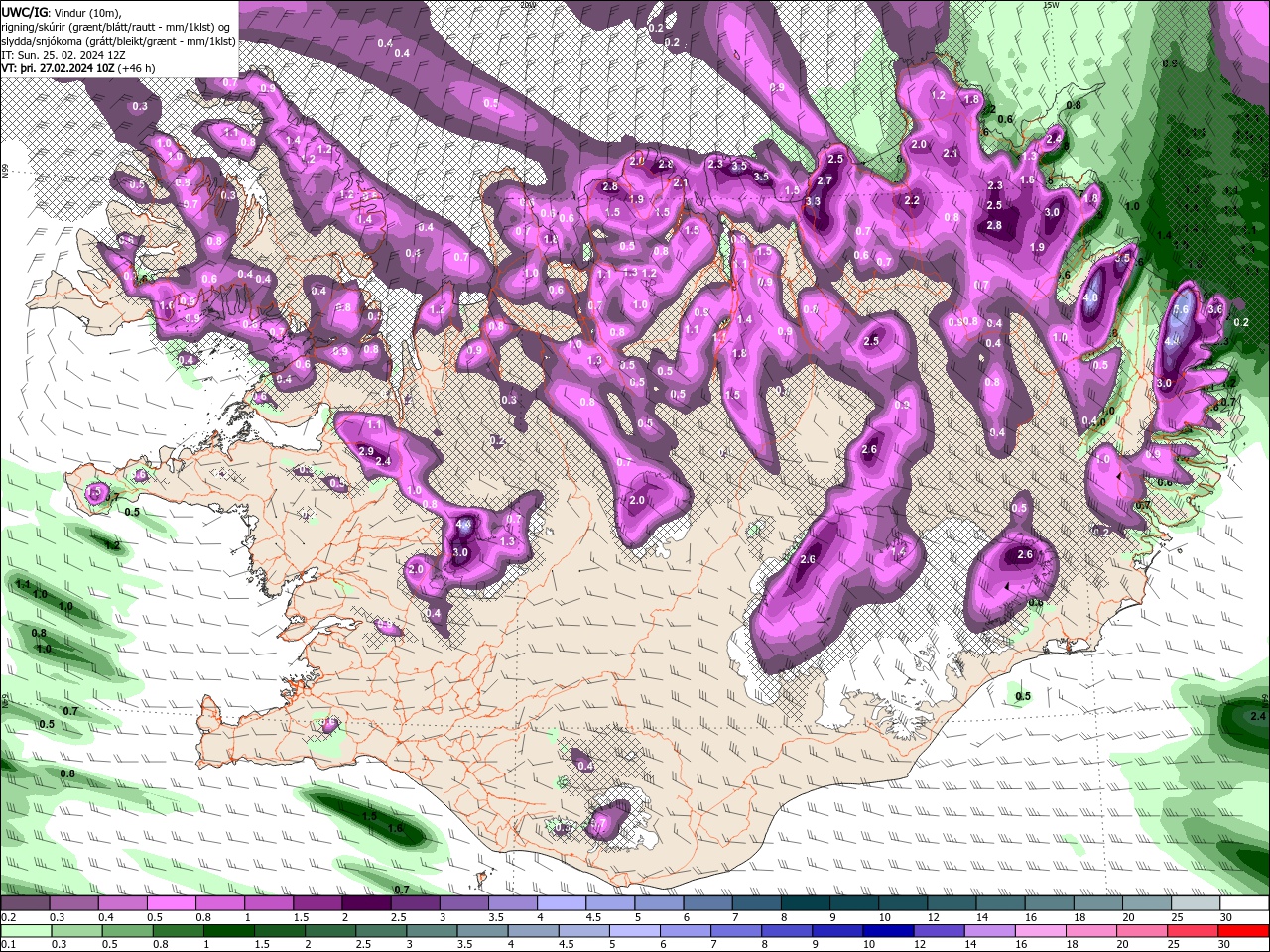The image size is (1270, 952).
Task: Click the valid time 'VT: þri. 27.02.2024 10Z (+46 h)'
Action: tap(76, 68)
